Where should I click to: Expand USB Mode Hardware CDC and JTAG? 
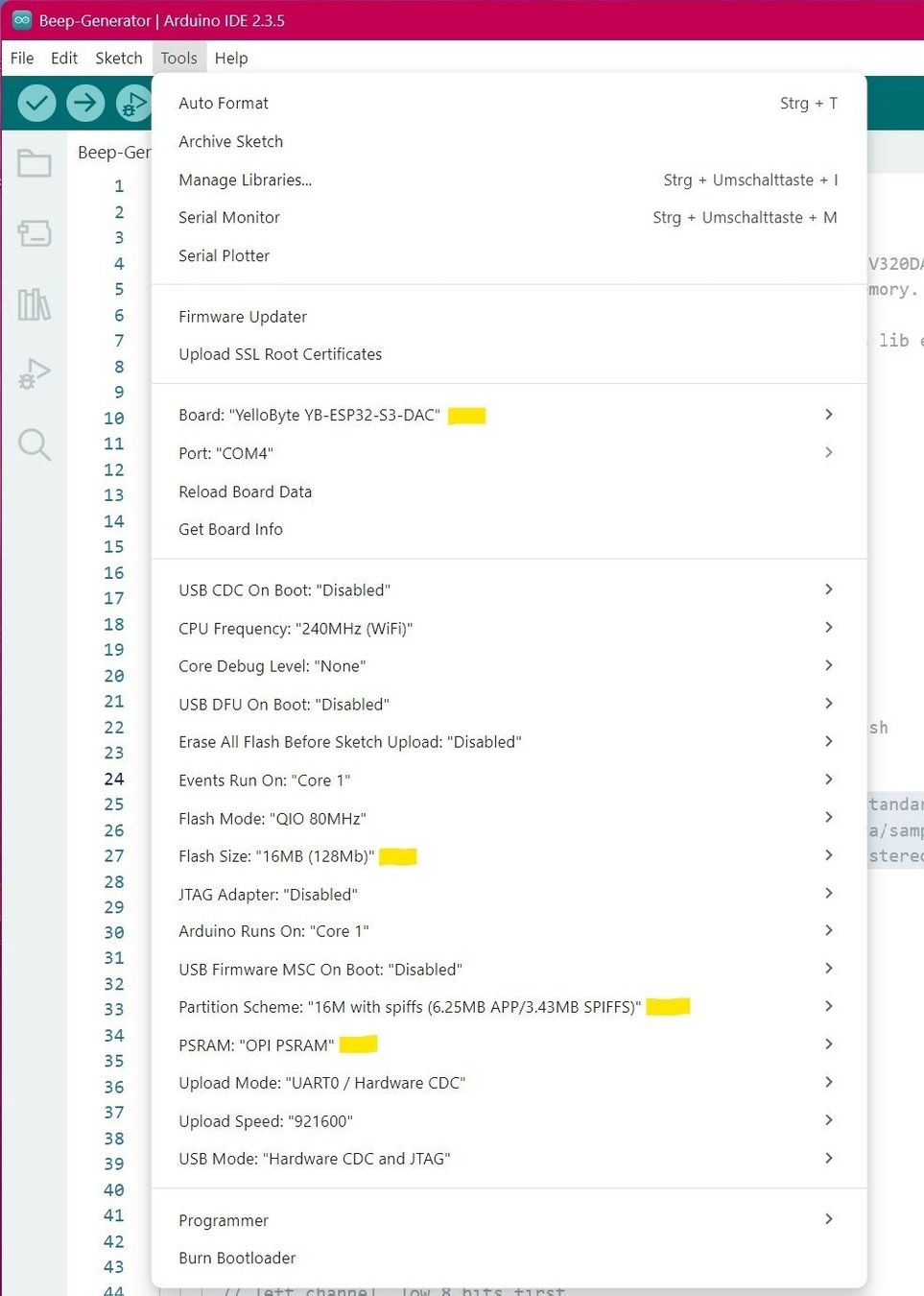(x=509, y=1159)
